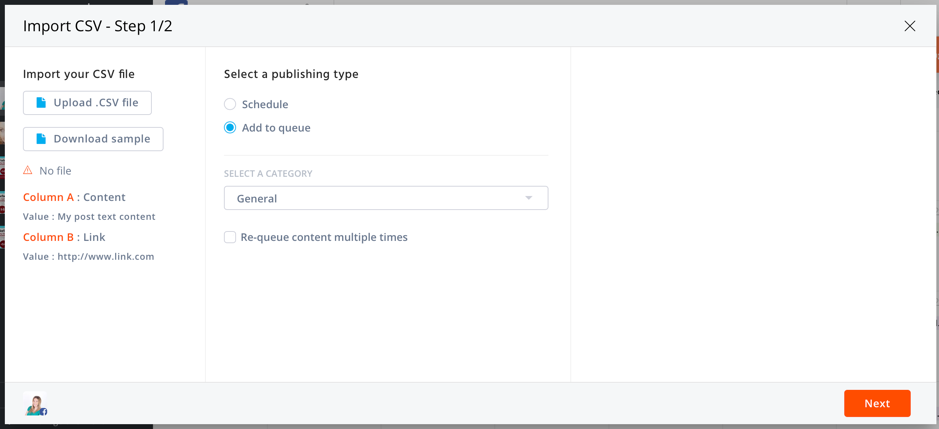Click the Re-queue content multiple times label

click(x=324, y=237)
